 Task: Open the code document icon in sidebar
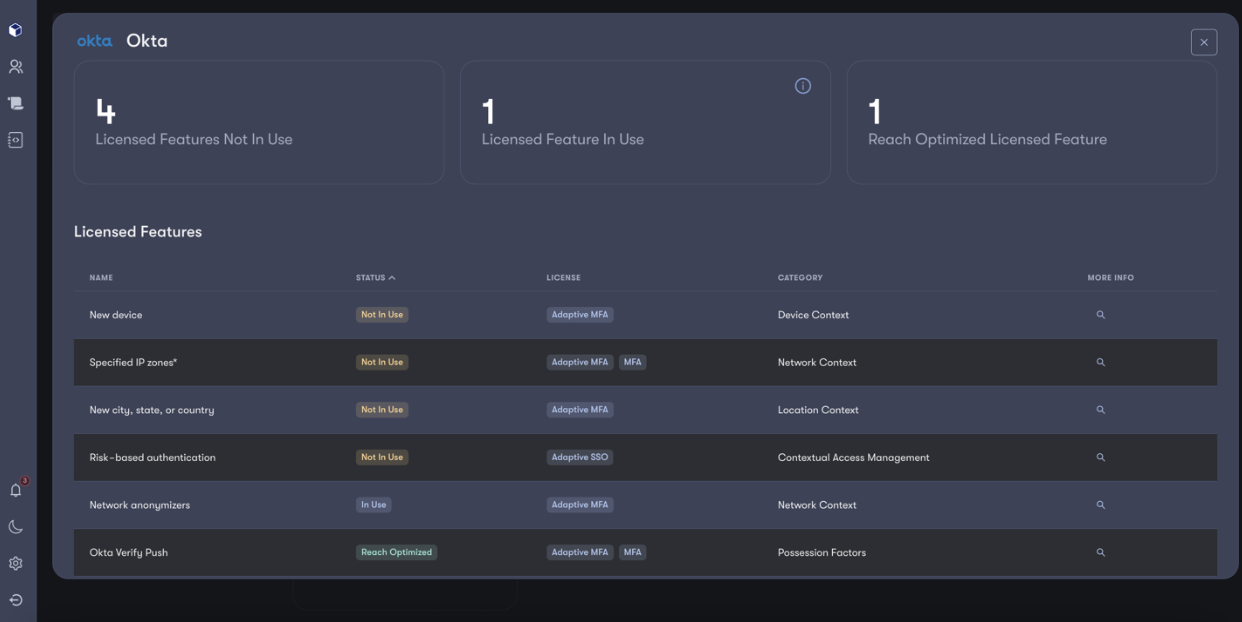tap(15, 140)
